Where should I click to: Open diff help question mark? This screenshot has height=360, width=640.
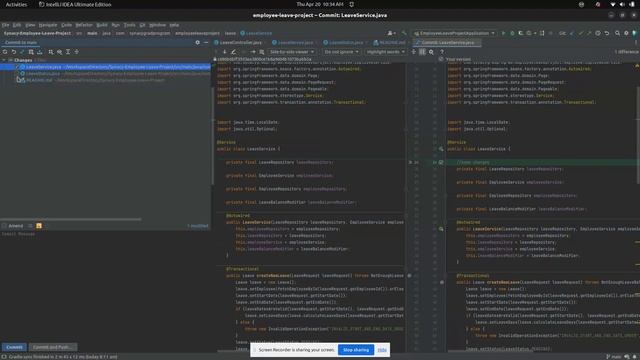point(442,52)
